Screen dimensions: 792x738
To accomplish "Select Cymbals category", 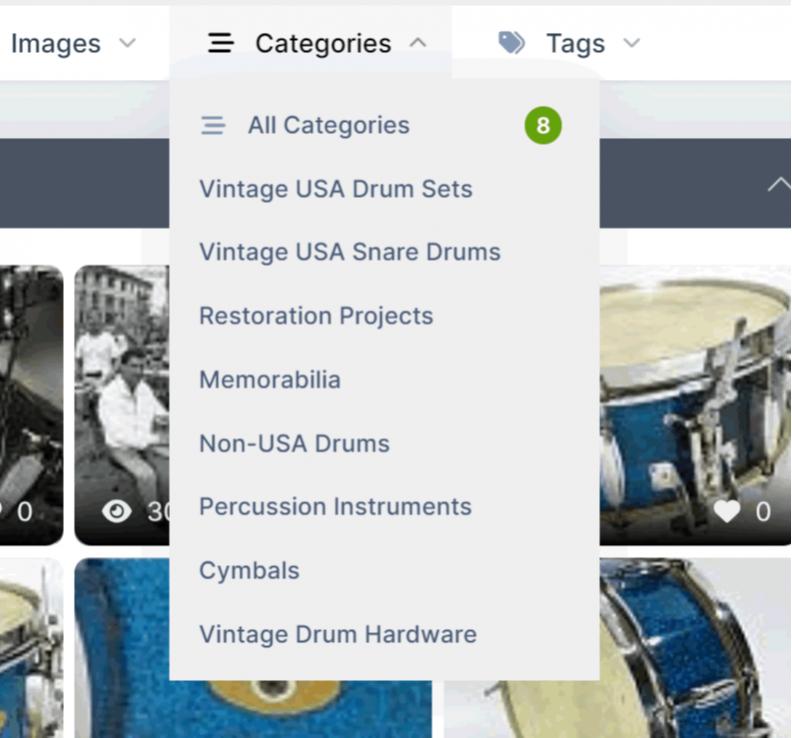I will 249,571.
